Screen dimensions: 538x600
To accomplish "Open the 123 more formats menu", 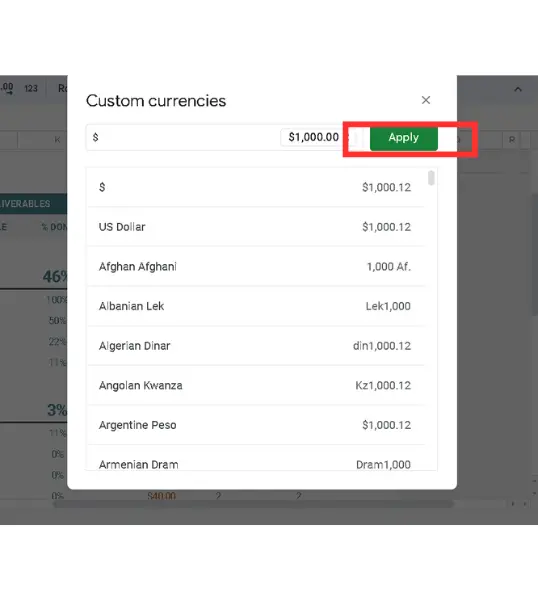I will [31, 88].
